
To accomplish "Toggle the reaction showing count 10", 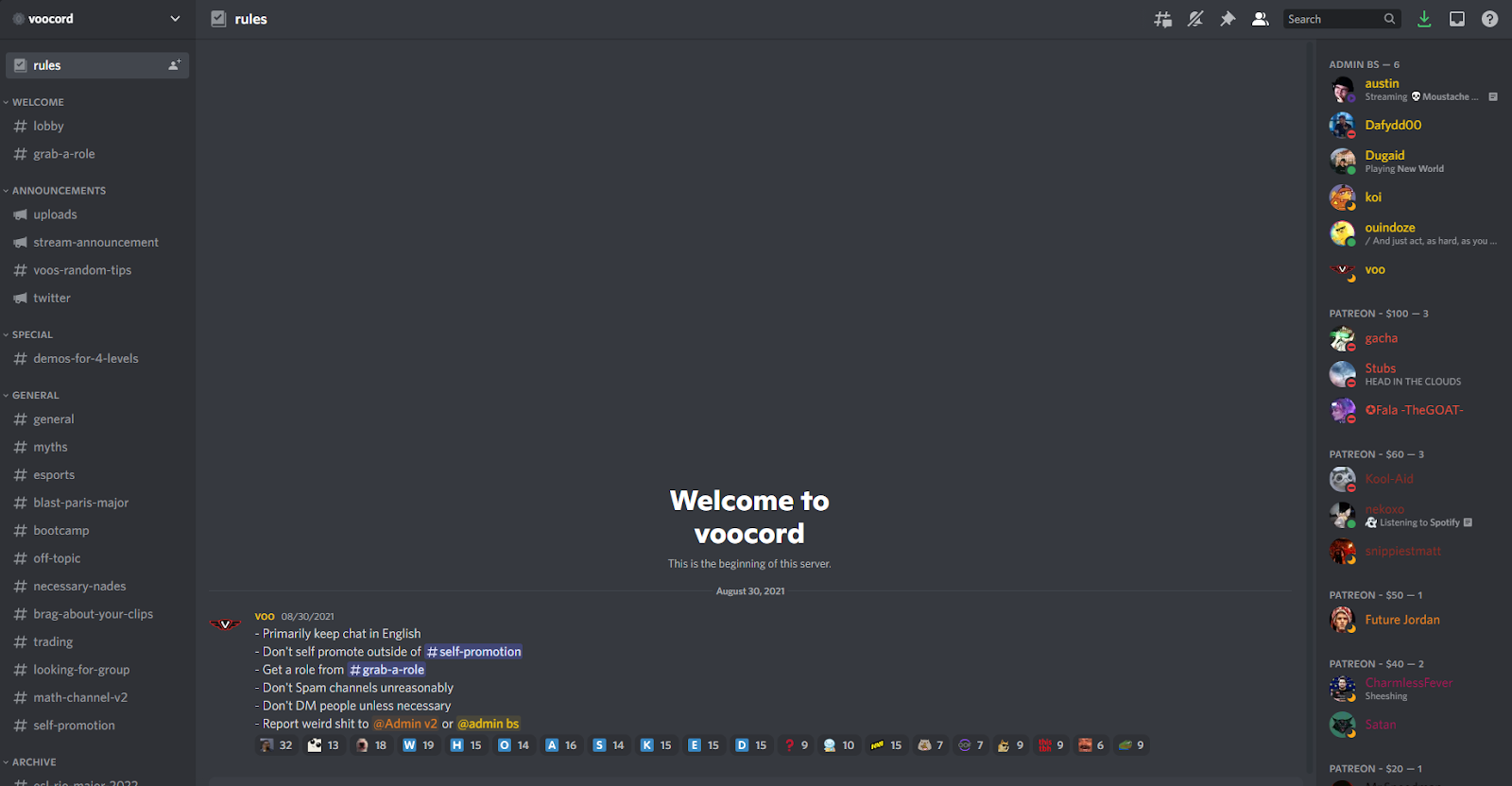I will coord(838,745).
